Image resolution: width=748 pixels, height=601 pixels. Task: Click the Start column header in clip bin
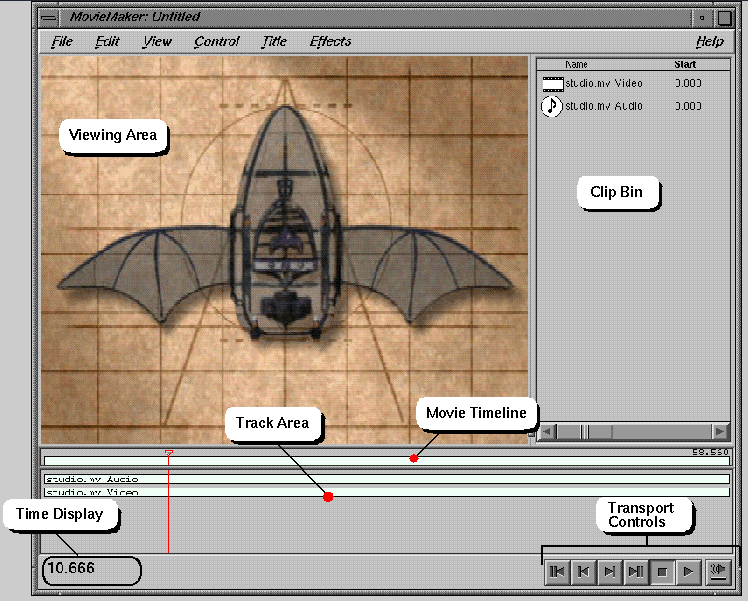pos(685,64)
